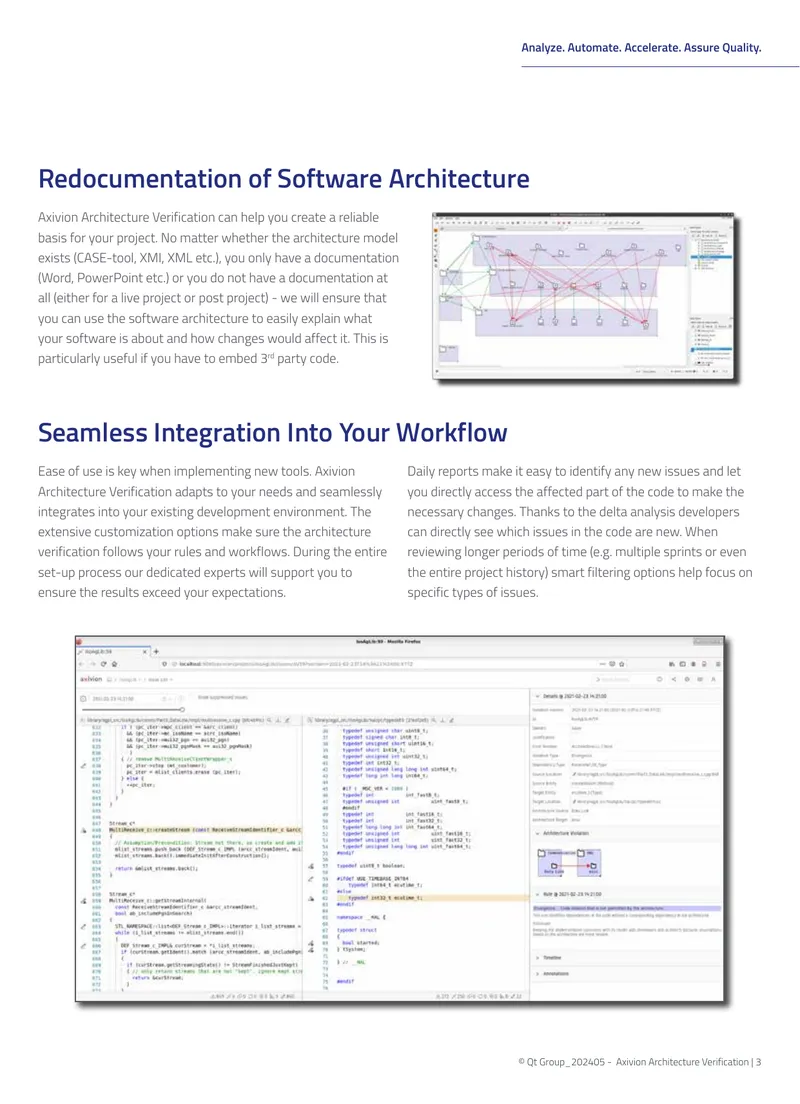Close the IsoAgLib Firefox tab
The width and height of the screenshot is (800, 1104).
coord(145,651)
